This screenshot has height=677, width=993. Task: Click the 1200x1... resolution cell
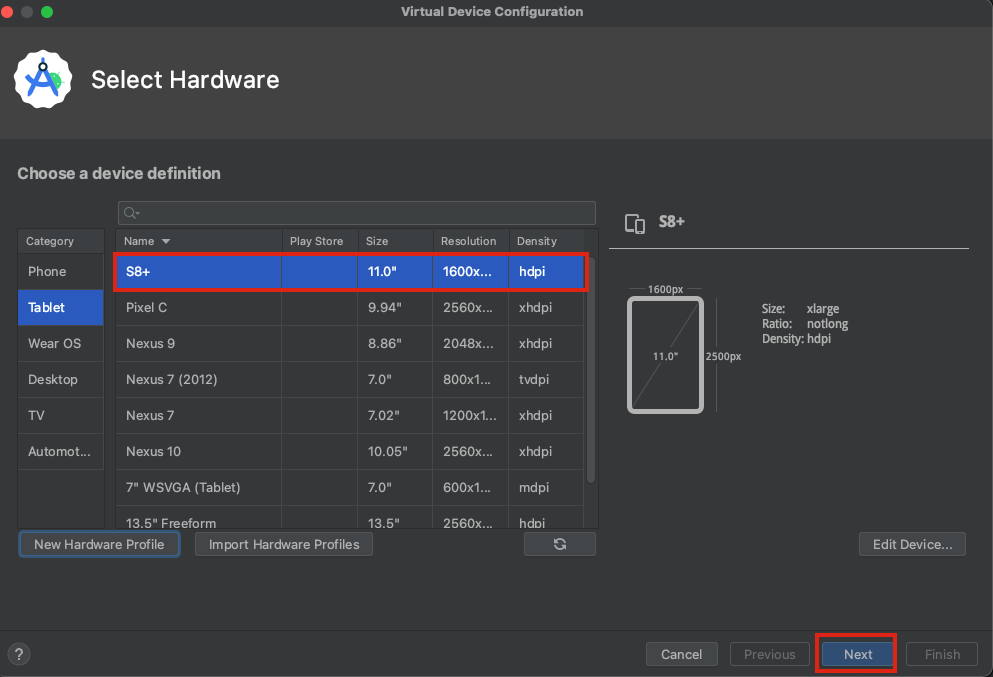click(469, 415)
